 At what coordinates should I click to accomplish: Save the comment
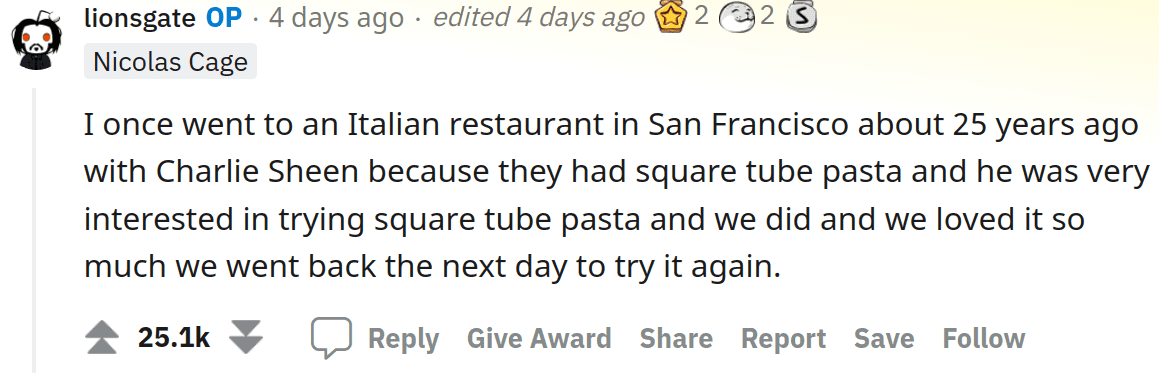(884, 339)
